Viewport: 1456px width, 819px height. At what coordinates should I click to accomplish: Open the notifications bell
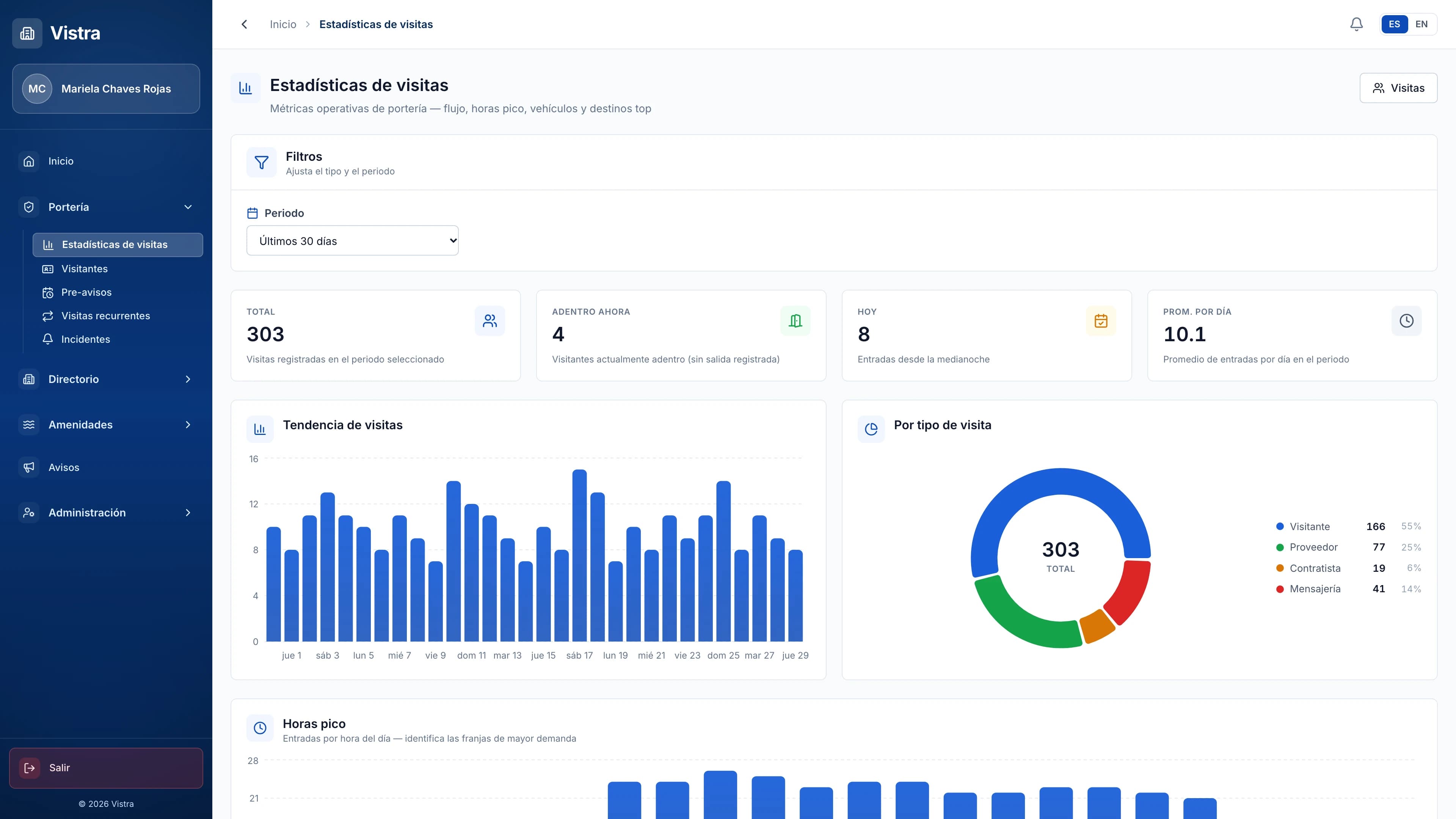pos(1357,24)
